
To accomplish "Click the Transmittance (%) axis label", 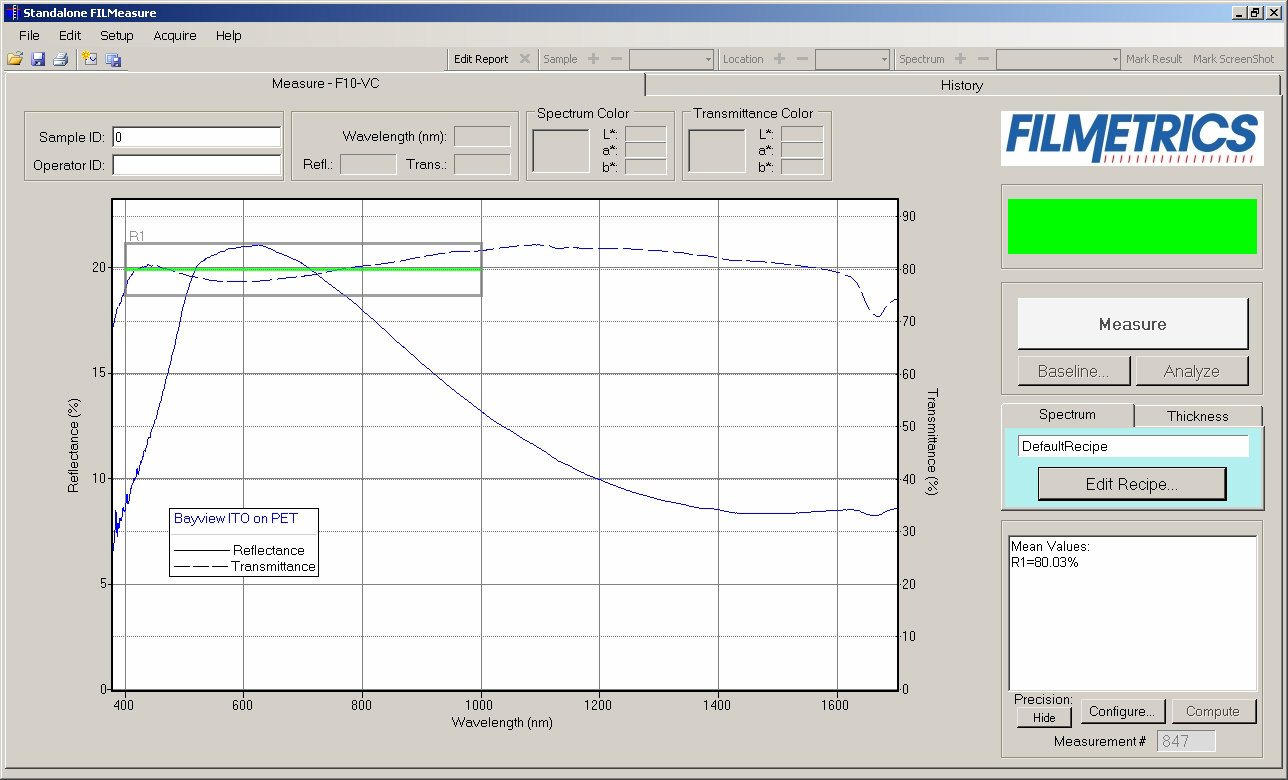I will tap(932, 442).
